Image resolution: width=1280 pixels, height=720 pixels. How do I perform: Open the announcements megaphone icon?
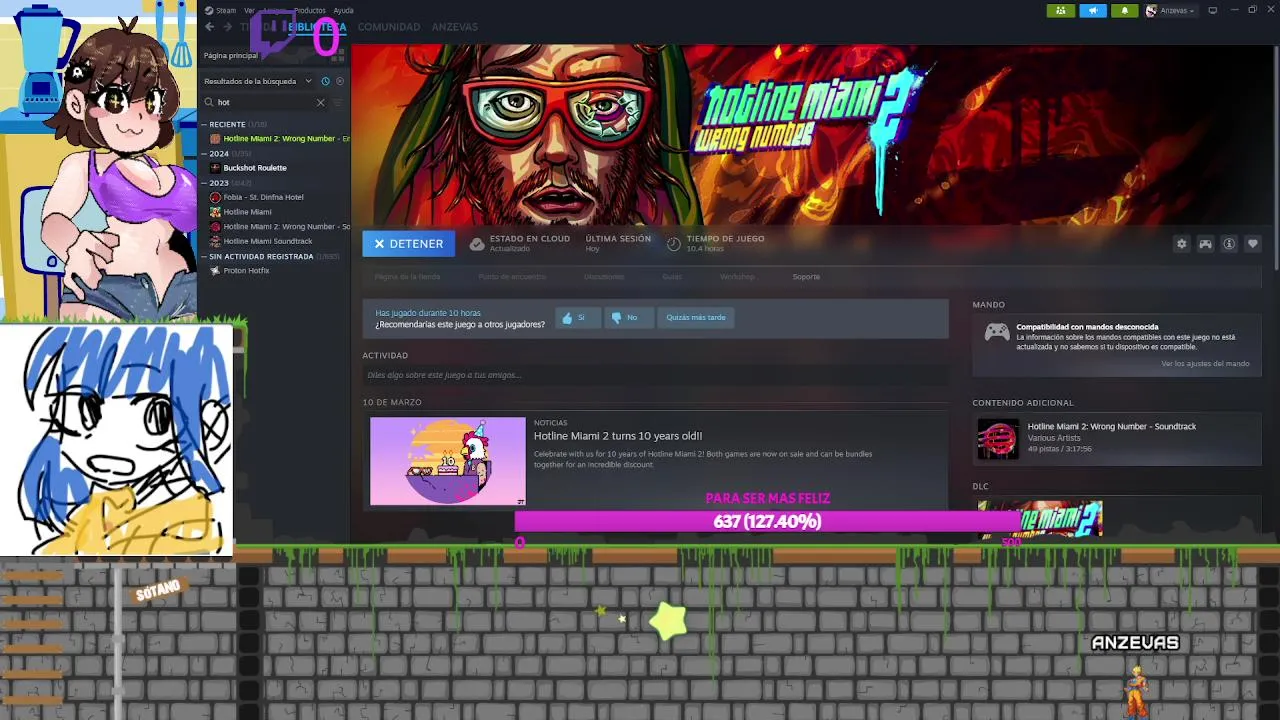1092,11
